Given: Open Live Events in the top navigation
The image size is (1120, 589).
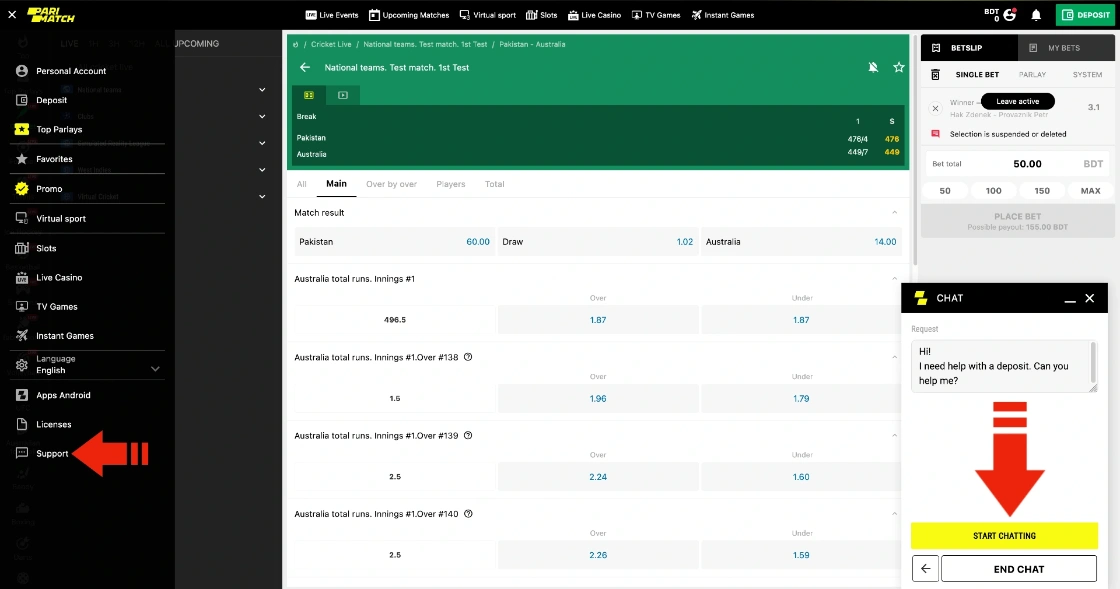Looking at the screenshot, I should [331, 15].
